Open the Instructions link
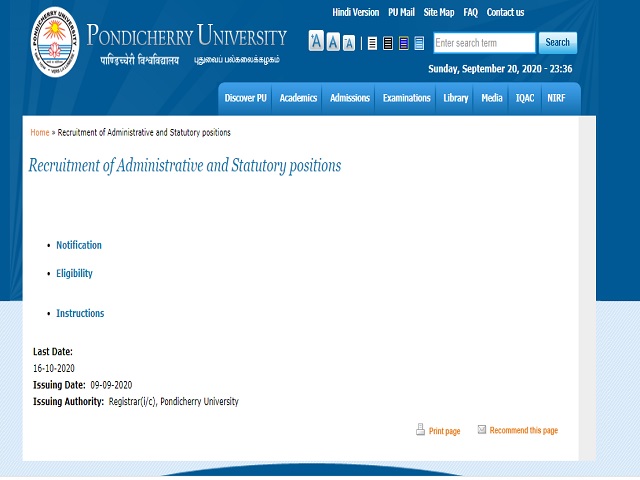The height and width of the screenshot is (480, 640). (x=80, y=313)
